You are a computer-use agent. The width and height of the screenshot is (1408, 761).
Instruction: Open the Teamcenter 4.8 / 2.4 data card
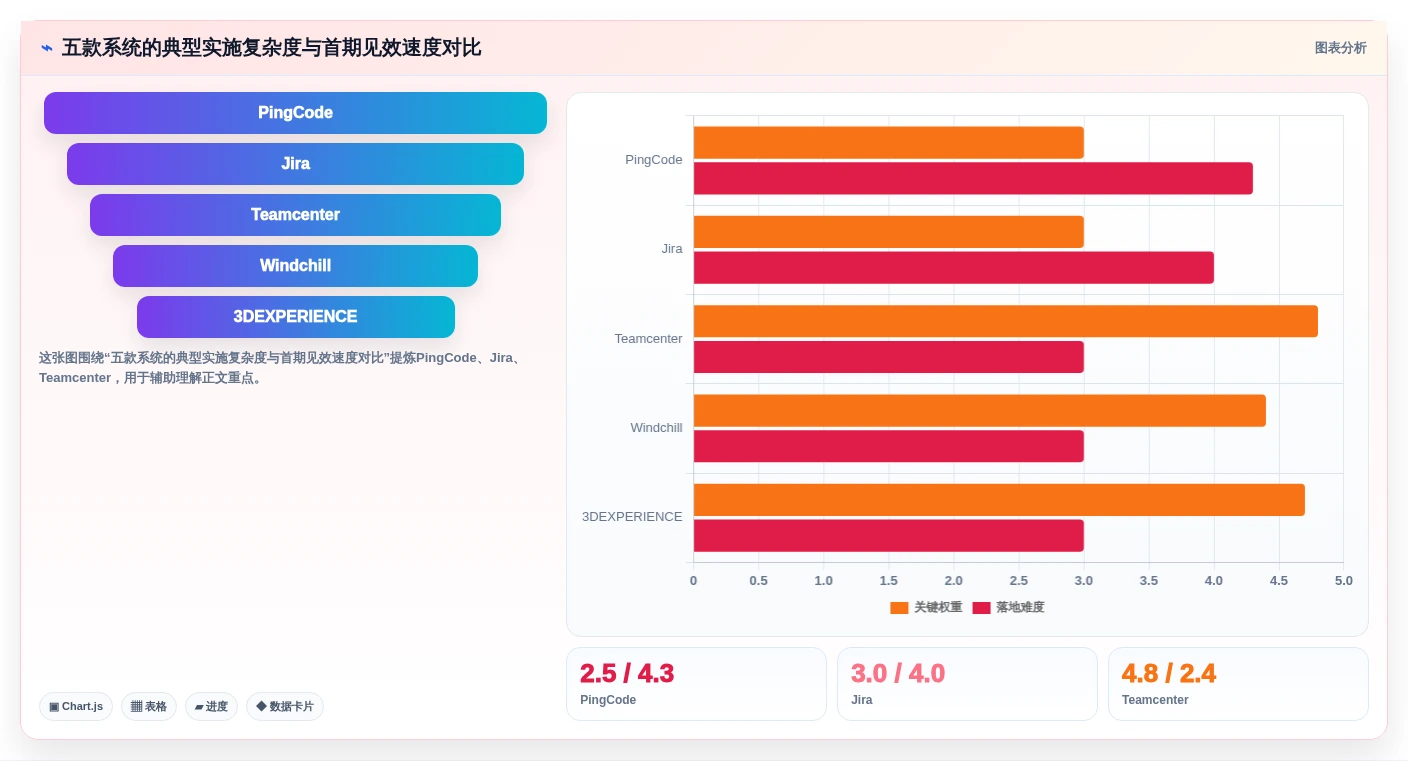[x=1238, y=684]
